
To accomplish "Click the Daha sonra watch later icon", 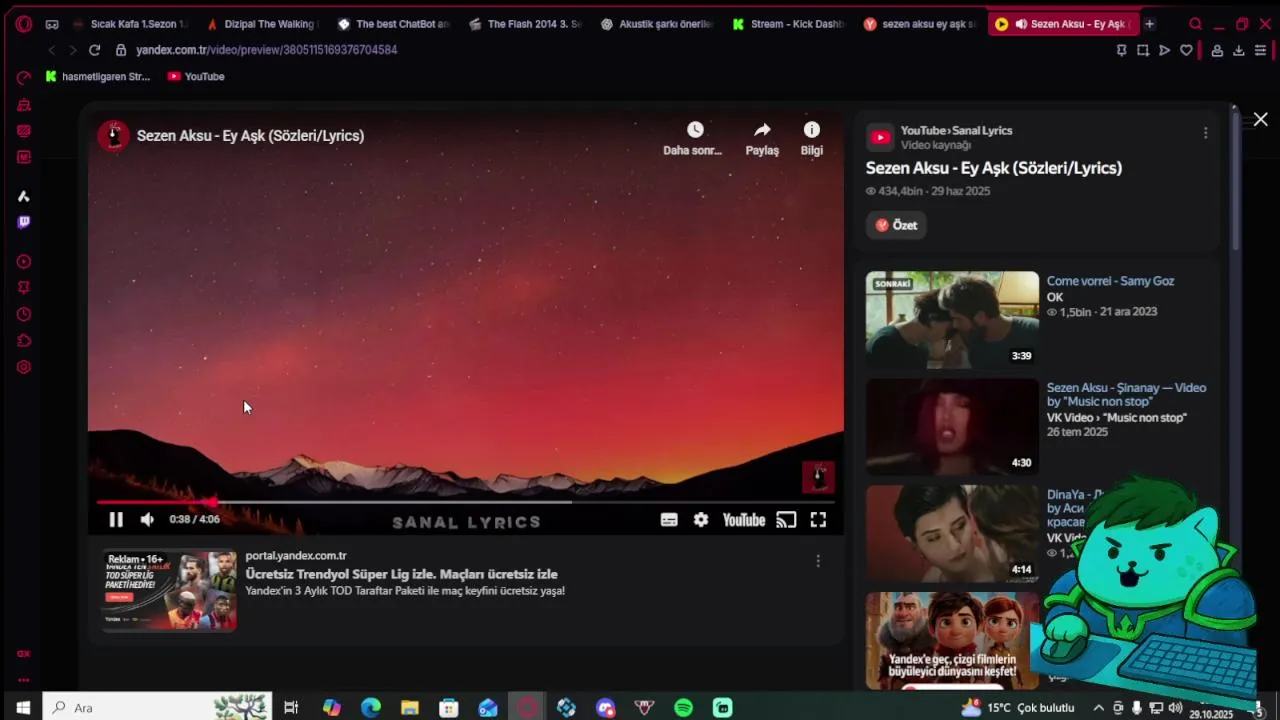I will coord(695,130).
